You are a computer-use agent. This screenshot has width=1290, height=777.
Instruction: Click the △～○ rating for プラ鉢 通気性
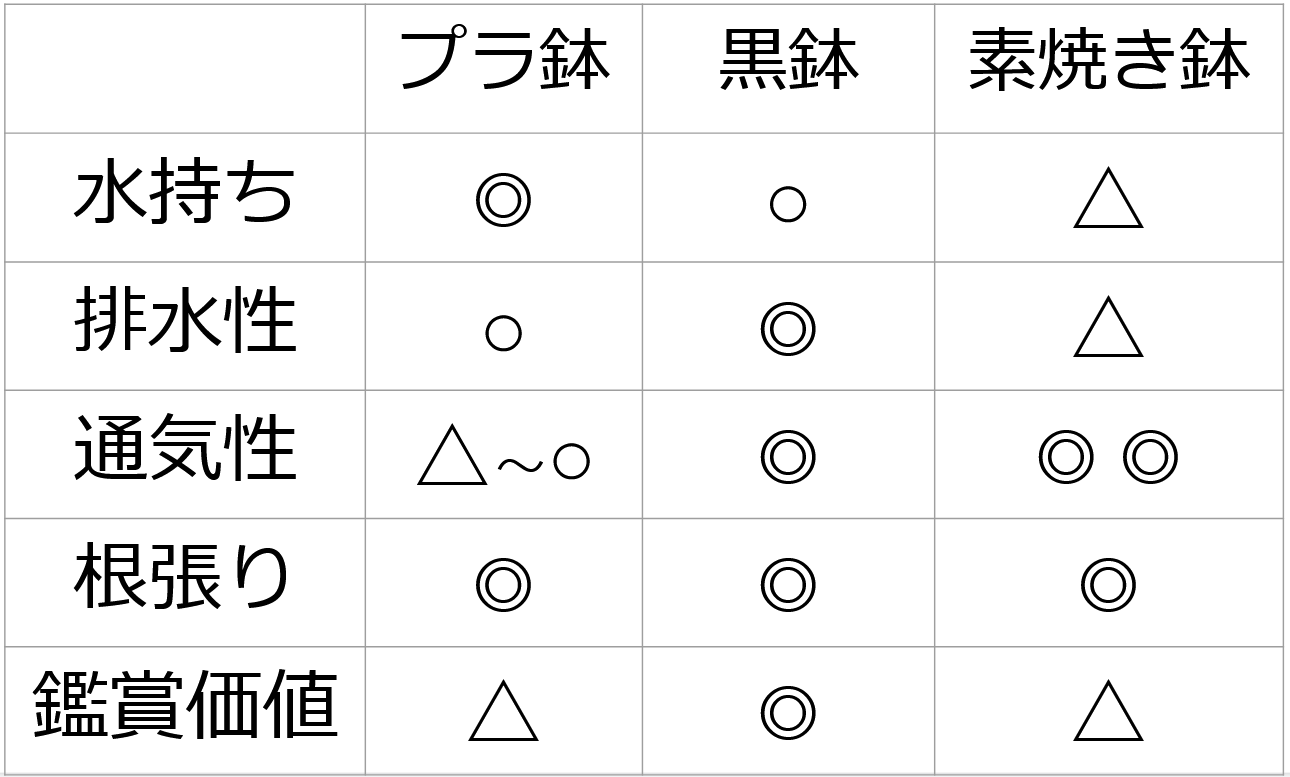[503, 459]
